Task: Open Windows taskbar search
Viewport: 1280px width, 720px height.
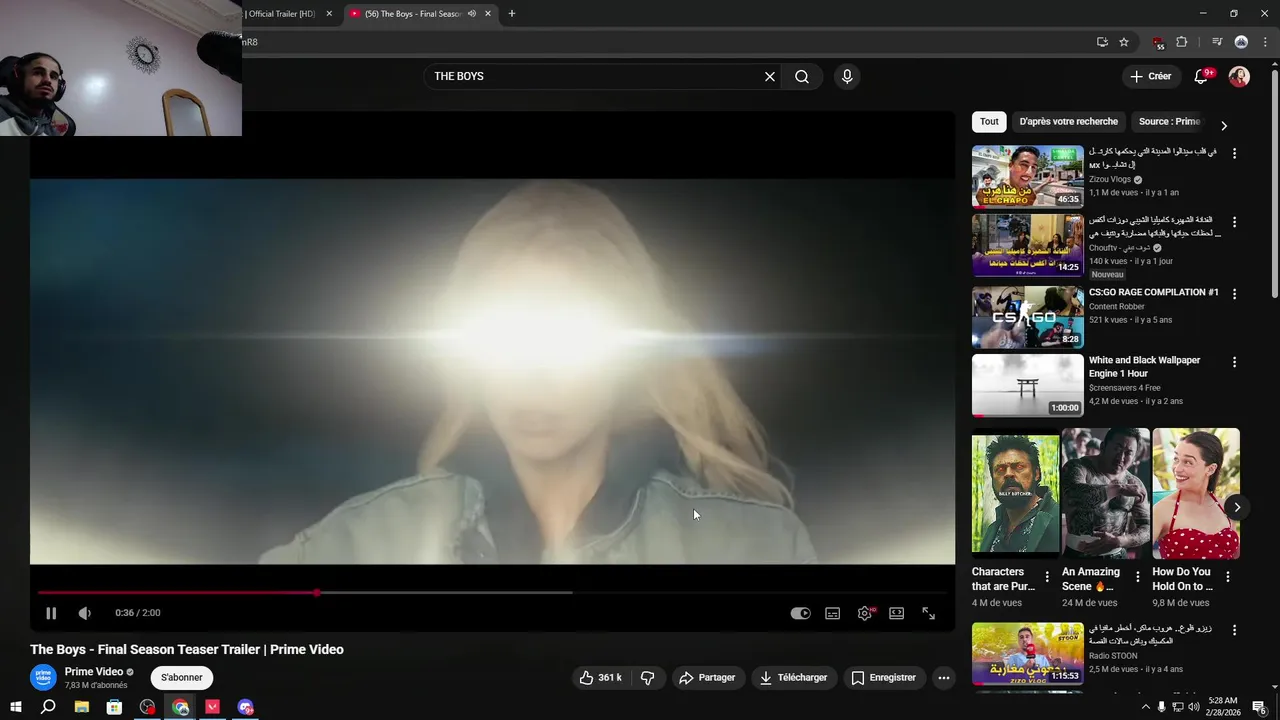Action: (x=48, y=707)
